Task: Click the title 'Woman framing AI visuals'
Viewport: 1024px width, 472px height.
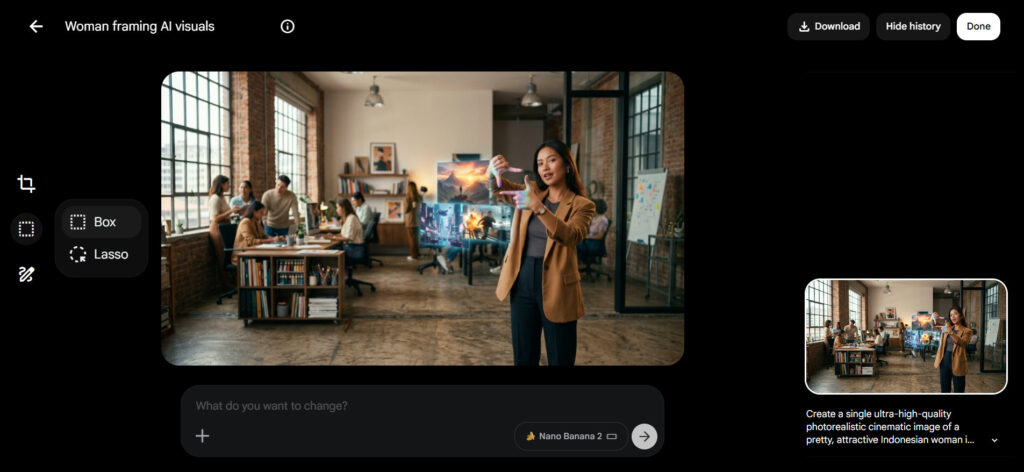Action: (x=140, y=27)
